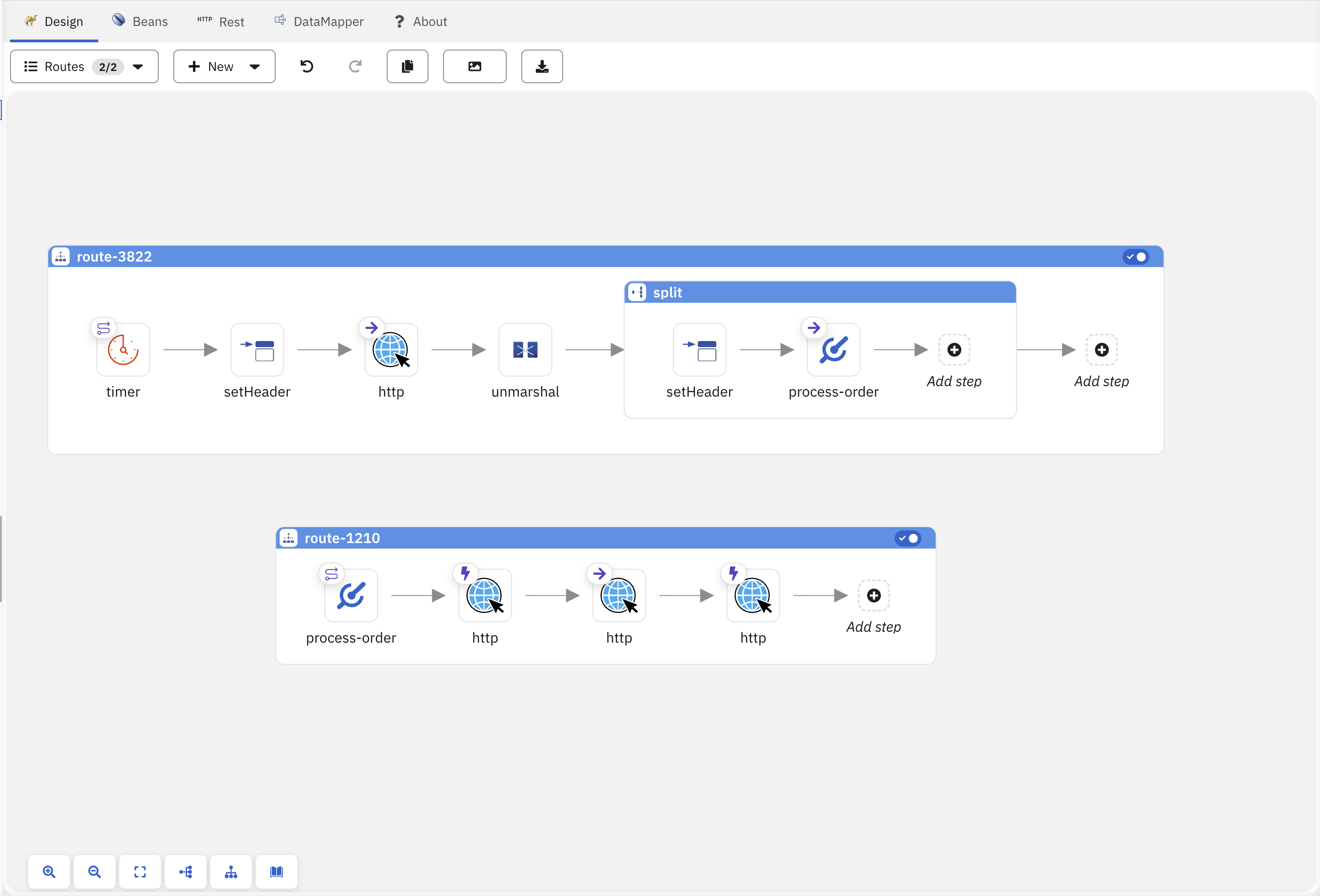Switch to the Design tab
The width and height of the screenshot is (1320, 896).
[54, 21]
